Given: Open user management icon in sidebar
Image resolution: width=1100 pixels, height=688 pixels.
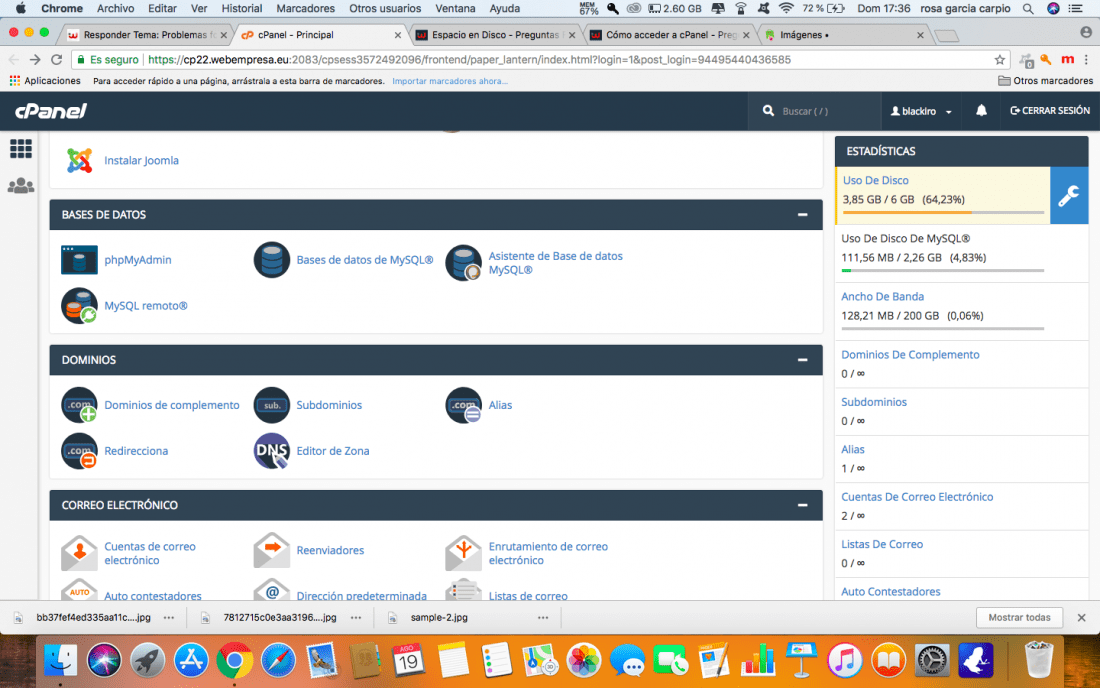Looking at the screenshot, I should (20, 186).
